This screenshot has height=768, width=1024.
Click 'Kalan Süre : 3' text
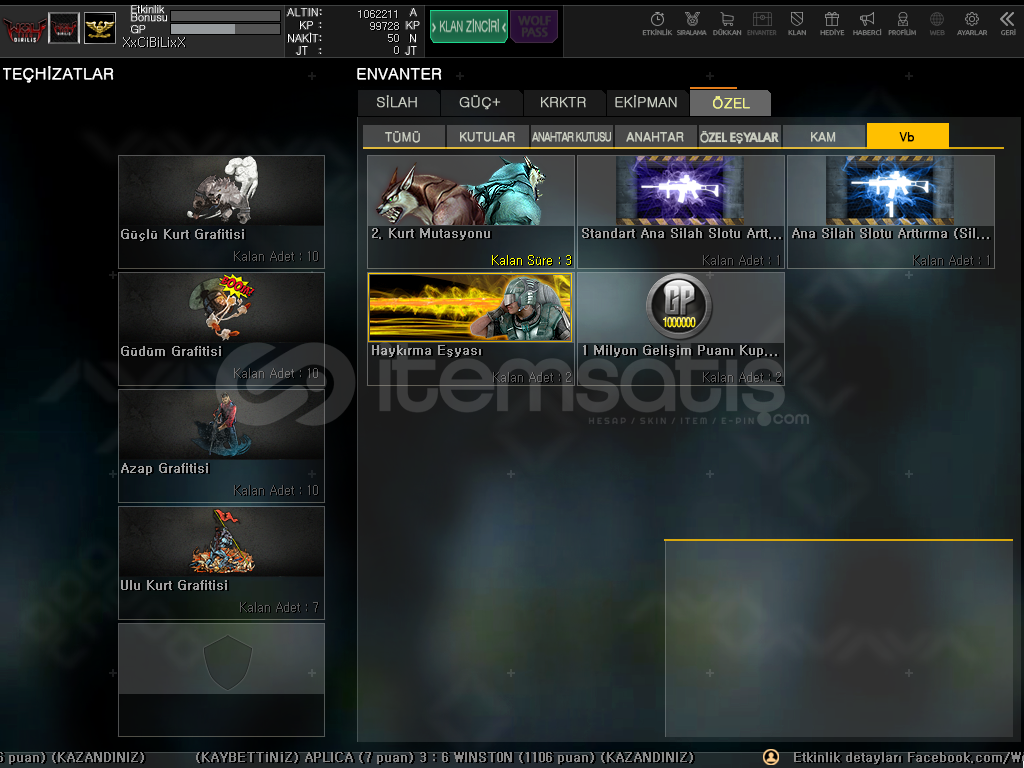click(x=531, y=261)
